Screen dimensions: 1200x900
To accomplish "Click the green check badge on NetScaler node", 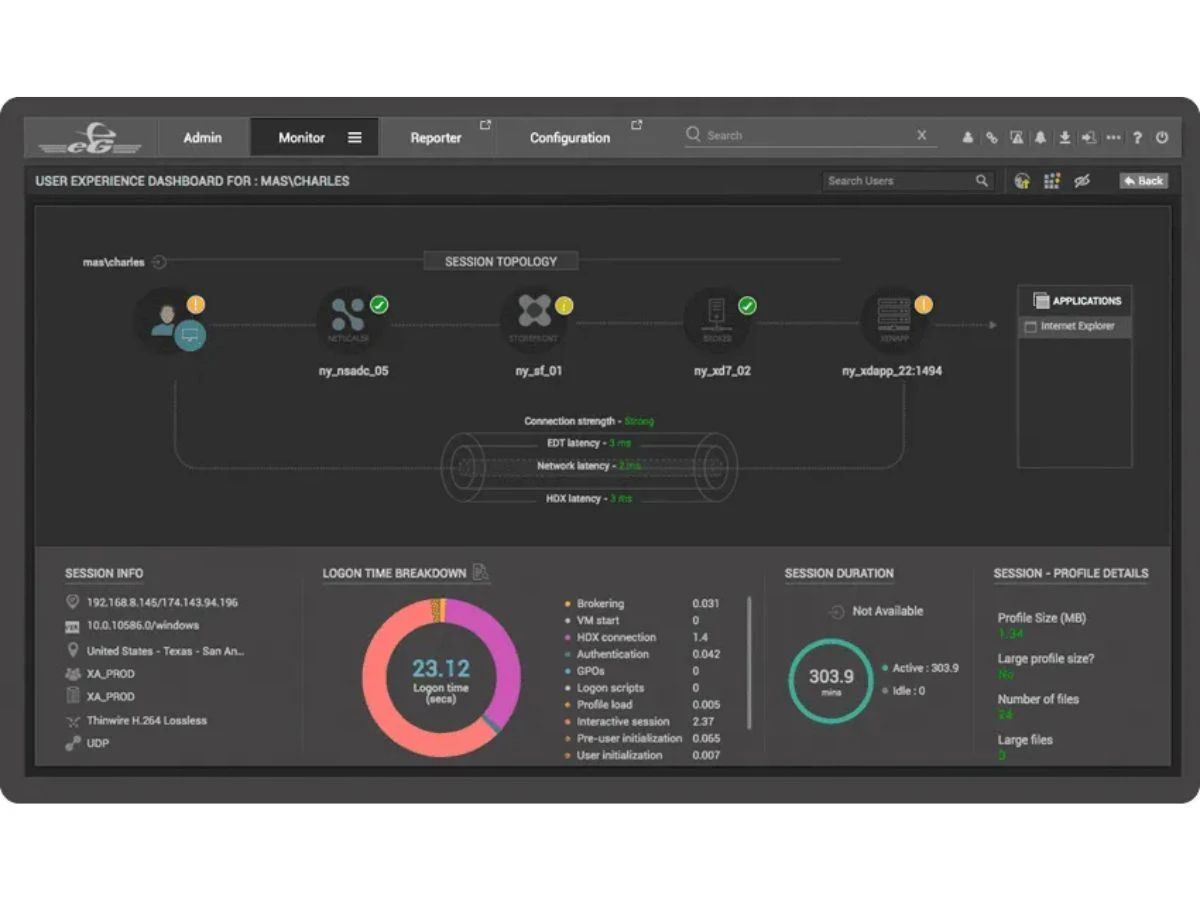I will (x=379, y=304).
